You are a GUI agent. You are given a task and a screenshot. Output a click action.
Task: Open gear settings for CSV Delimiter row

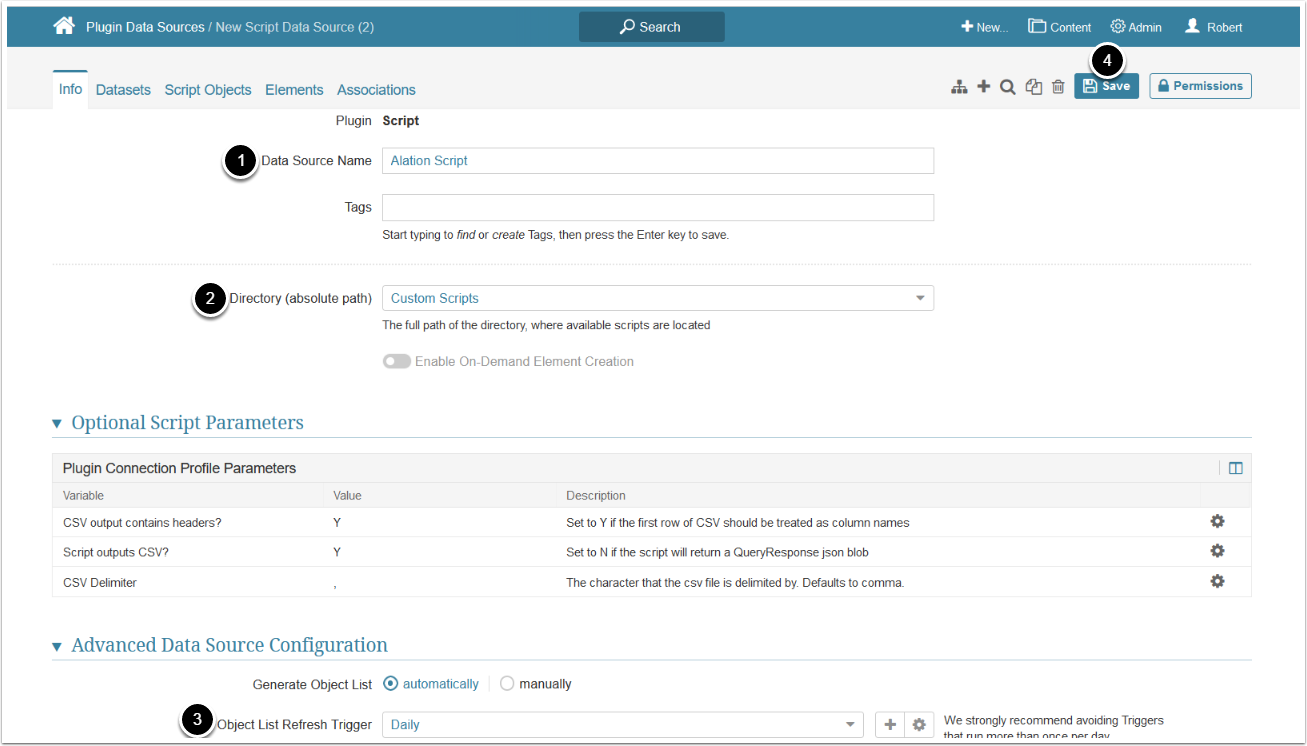point(1217,581)
